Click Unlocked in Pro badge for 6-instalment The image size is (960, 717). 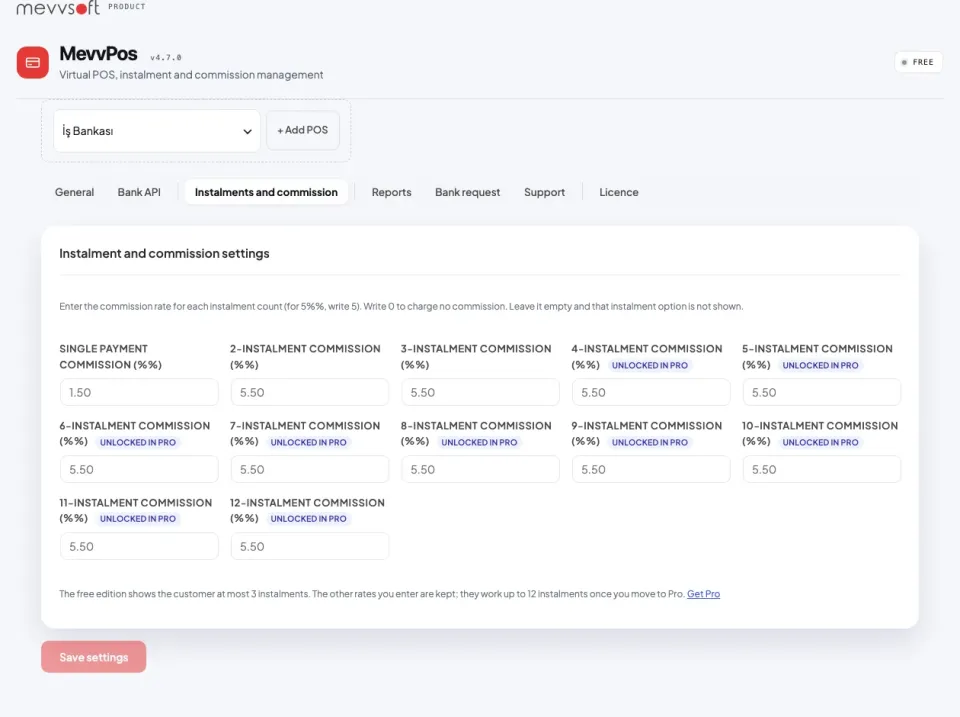coord(138,442)
